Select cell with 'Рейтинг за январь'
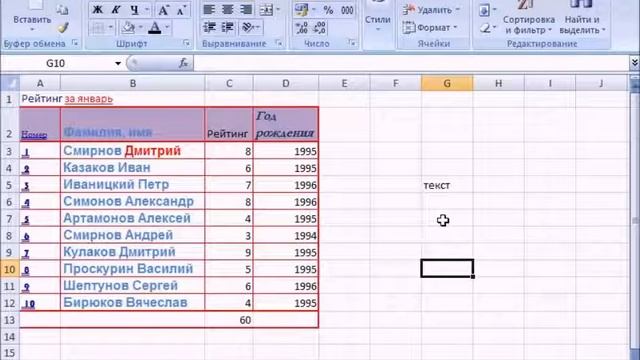Image resolution: width=640 pixels, height=360 pixels. tap(40, 99)
